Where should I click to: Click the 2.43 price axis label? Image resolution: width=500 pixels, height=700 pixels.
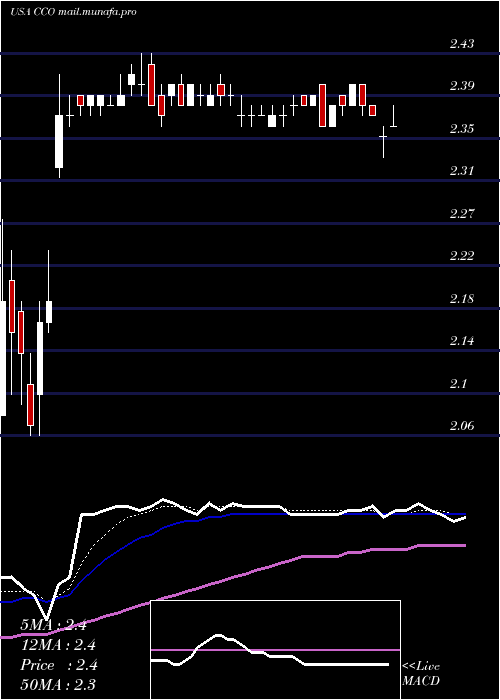[x=462, y=44]
